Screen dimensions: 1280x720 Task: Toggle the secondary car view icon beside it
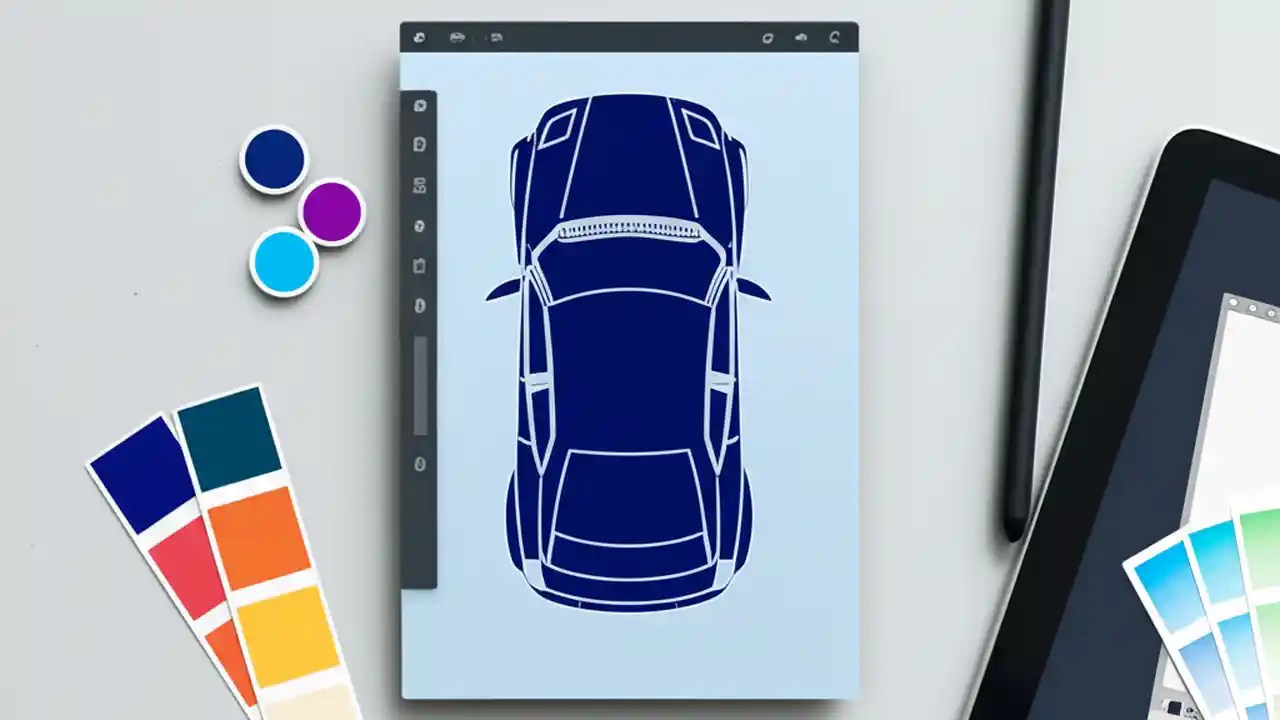point(497,36)
